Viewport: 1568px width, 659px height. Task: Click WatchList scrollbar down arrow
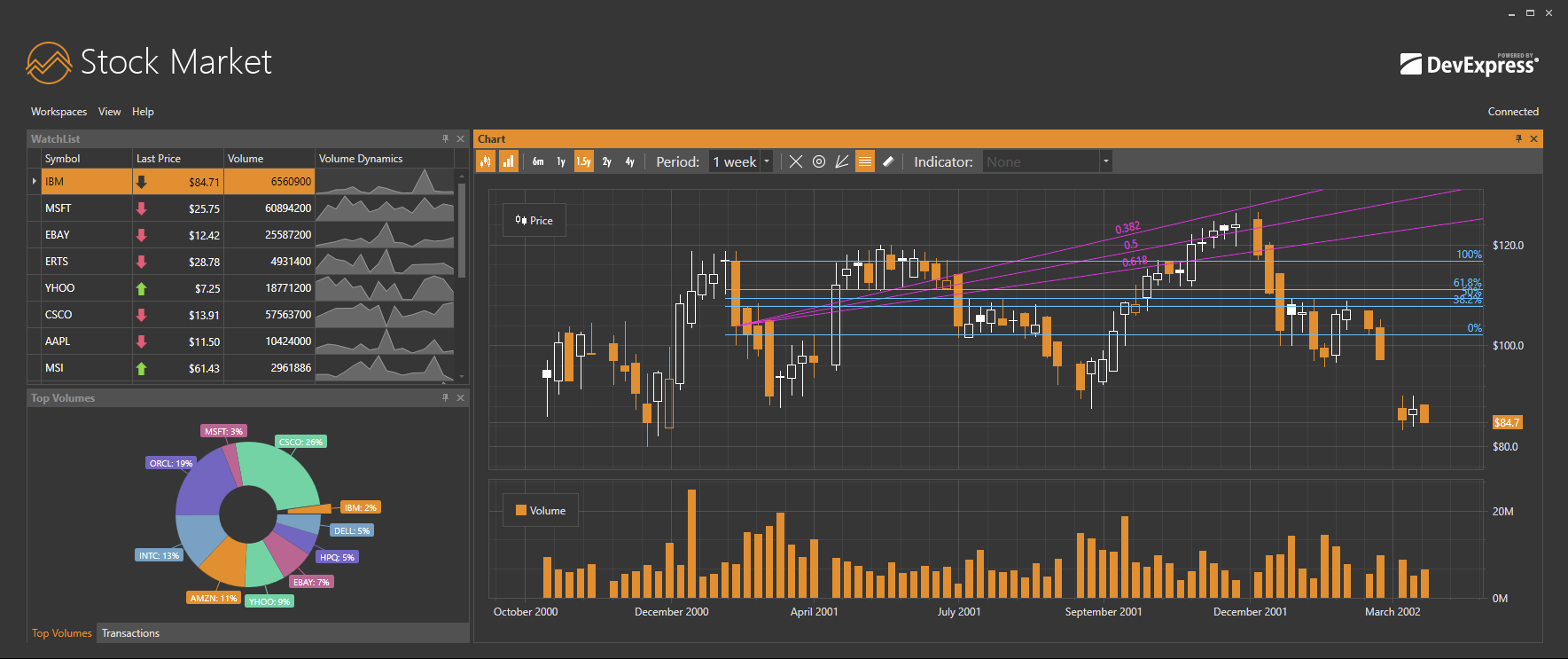[x=461, y=377]
